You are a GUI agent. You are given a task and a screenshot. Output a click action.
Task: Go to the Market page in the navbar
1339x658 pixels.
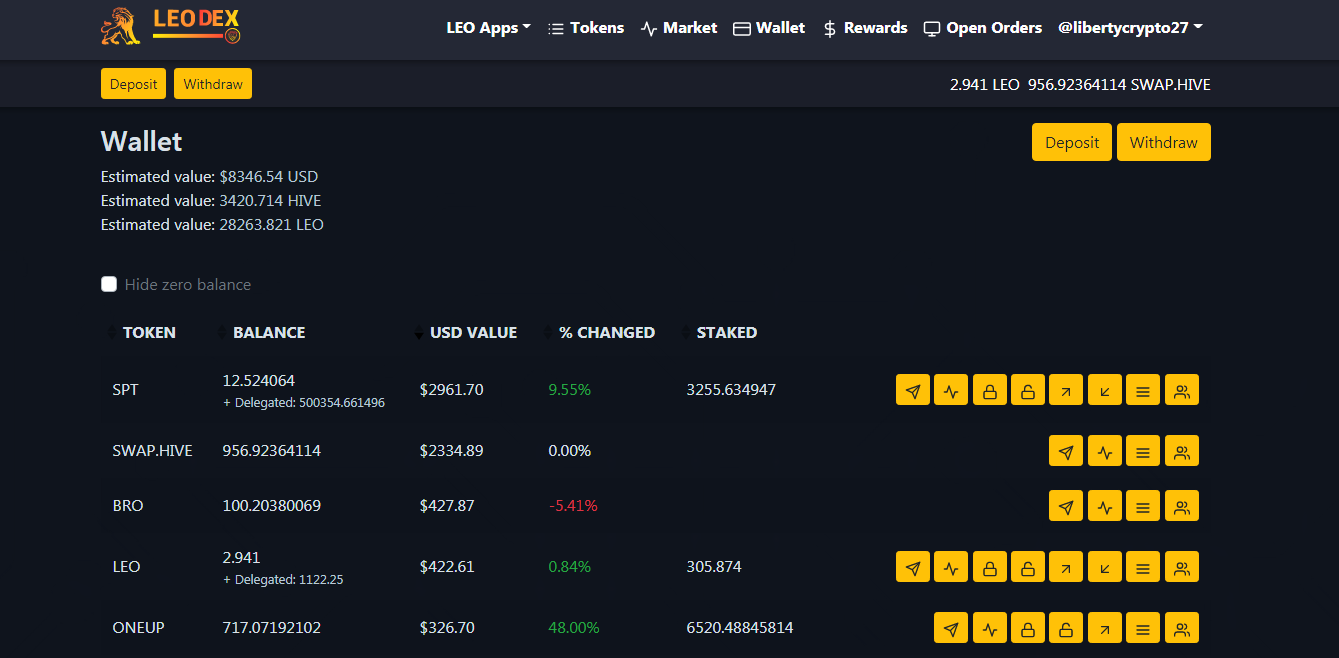[679, 28]
